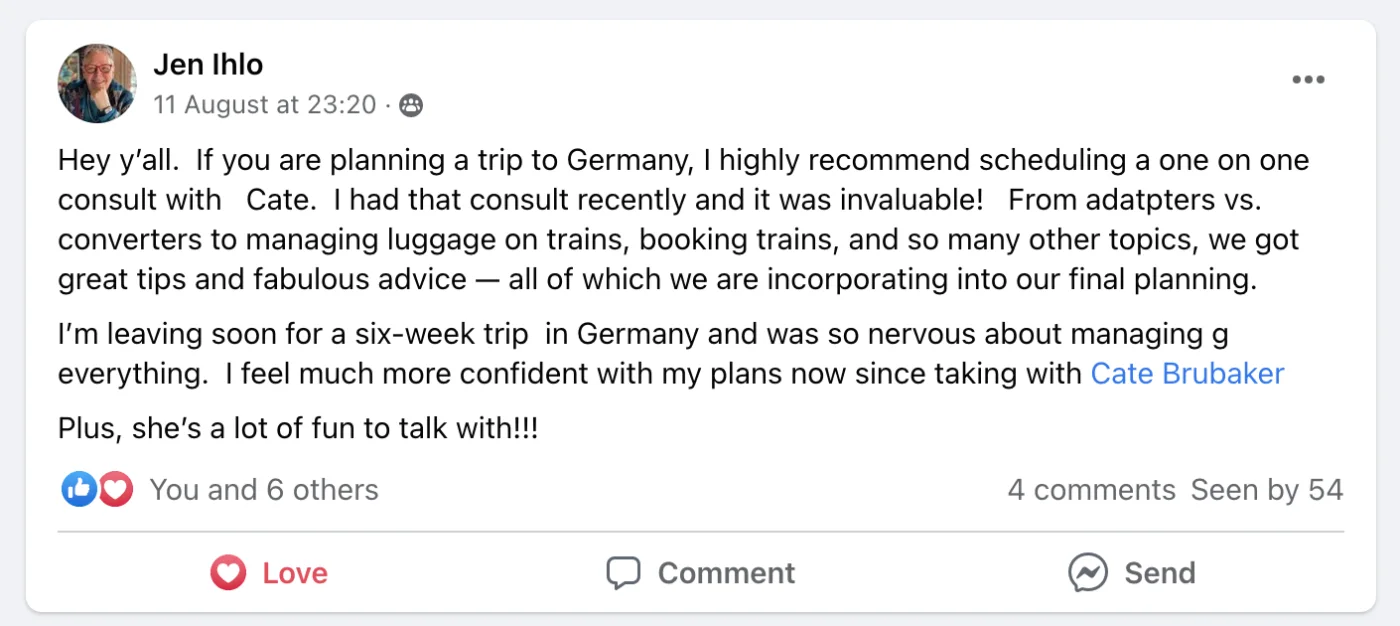
Task: Toggle the Love reaction button
Action: [x=269, y=573]
